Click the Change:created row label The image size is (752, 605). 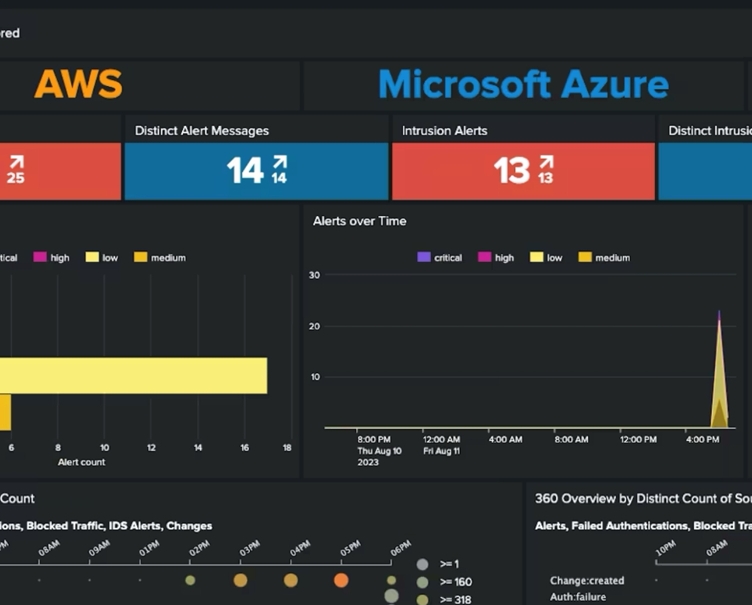pos(587,581)
